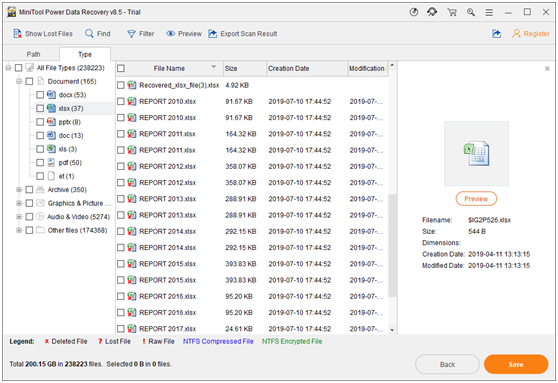Click the orange Preview button

click(x=476, y=199)
